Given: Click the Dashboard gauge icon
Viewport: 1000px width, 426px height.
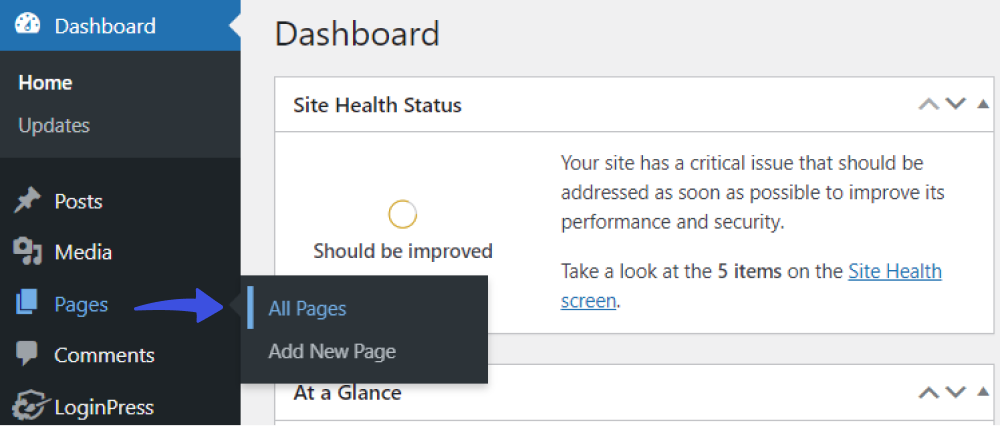Looking at the screenshot, I should (27, 25).
